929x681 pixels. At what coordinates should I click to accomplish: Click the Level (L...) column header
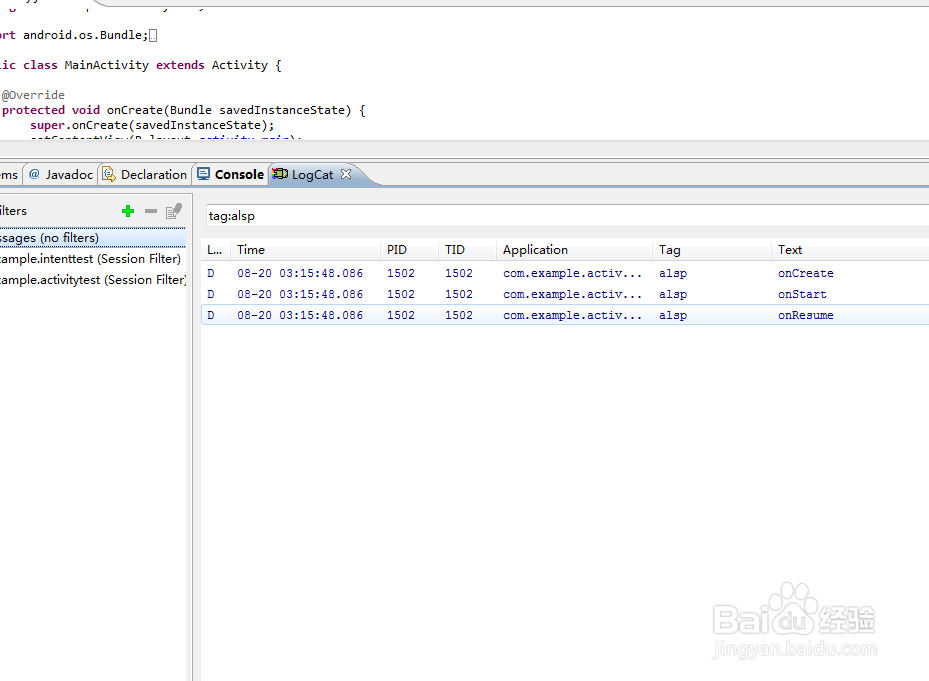[x=214, y=250]
